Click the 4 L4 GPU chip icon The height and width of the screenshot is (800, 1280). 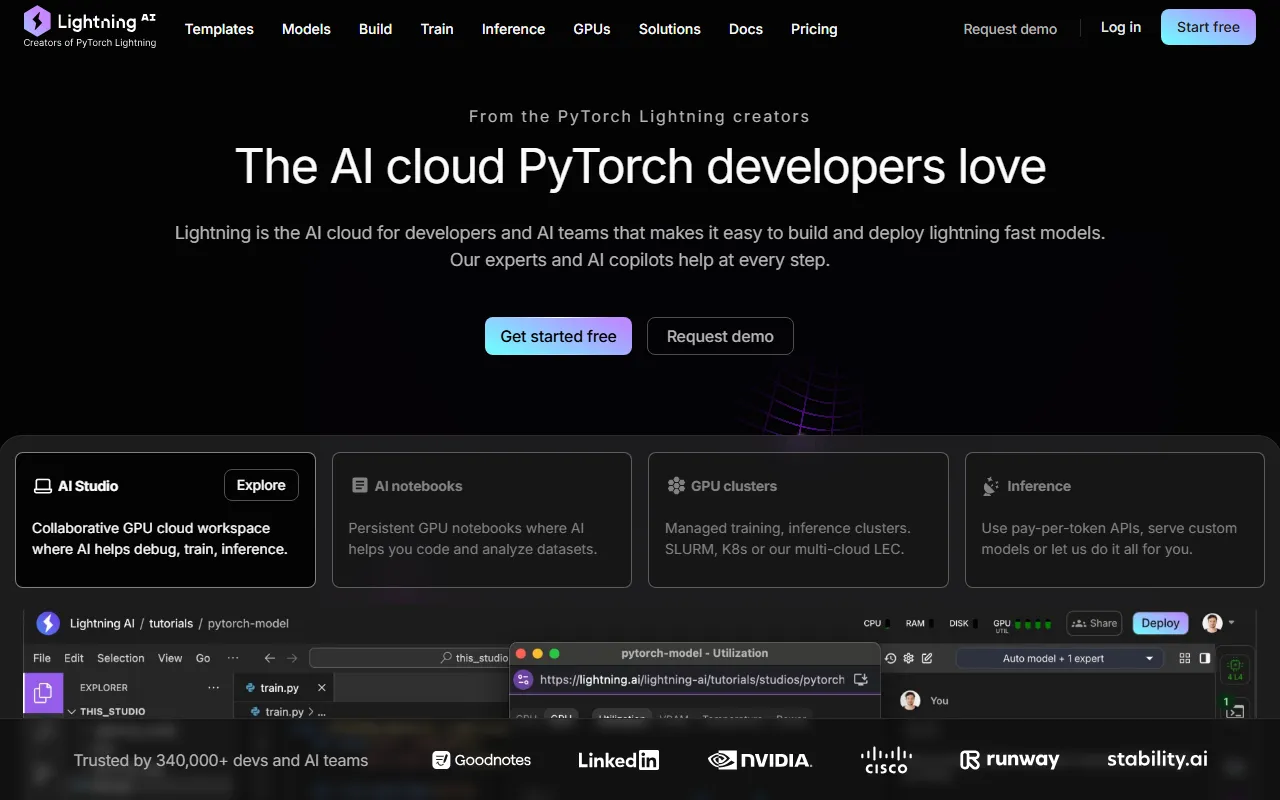(1235, 668)
